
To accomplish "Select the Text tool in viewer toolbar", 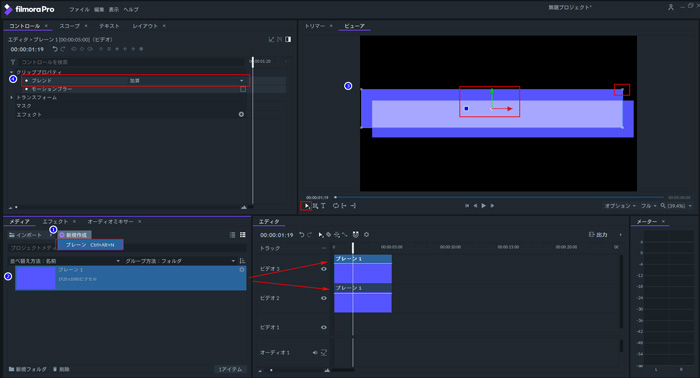I will [x=323, y=206].
